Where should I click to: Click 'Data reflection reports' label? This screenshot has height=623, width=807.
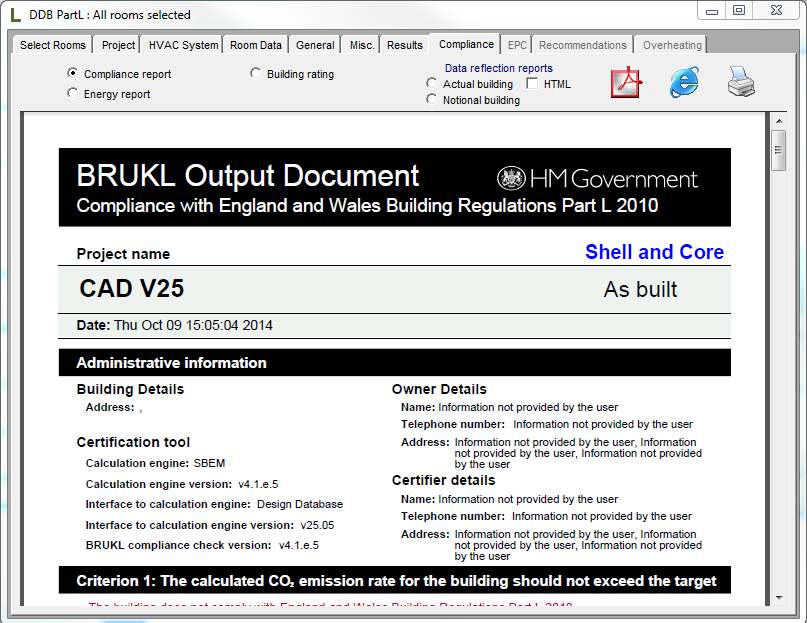[499, 68]
